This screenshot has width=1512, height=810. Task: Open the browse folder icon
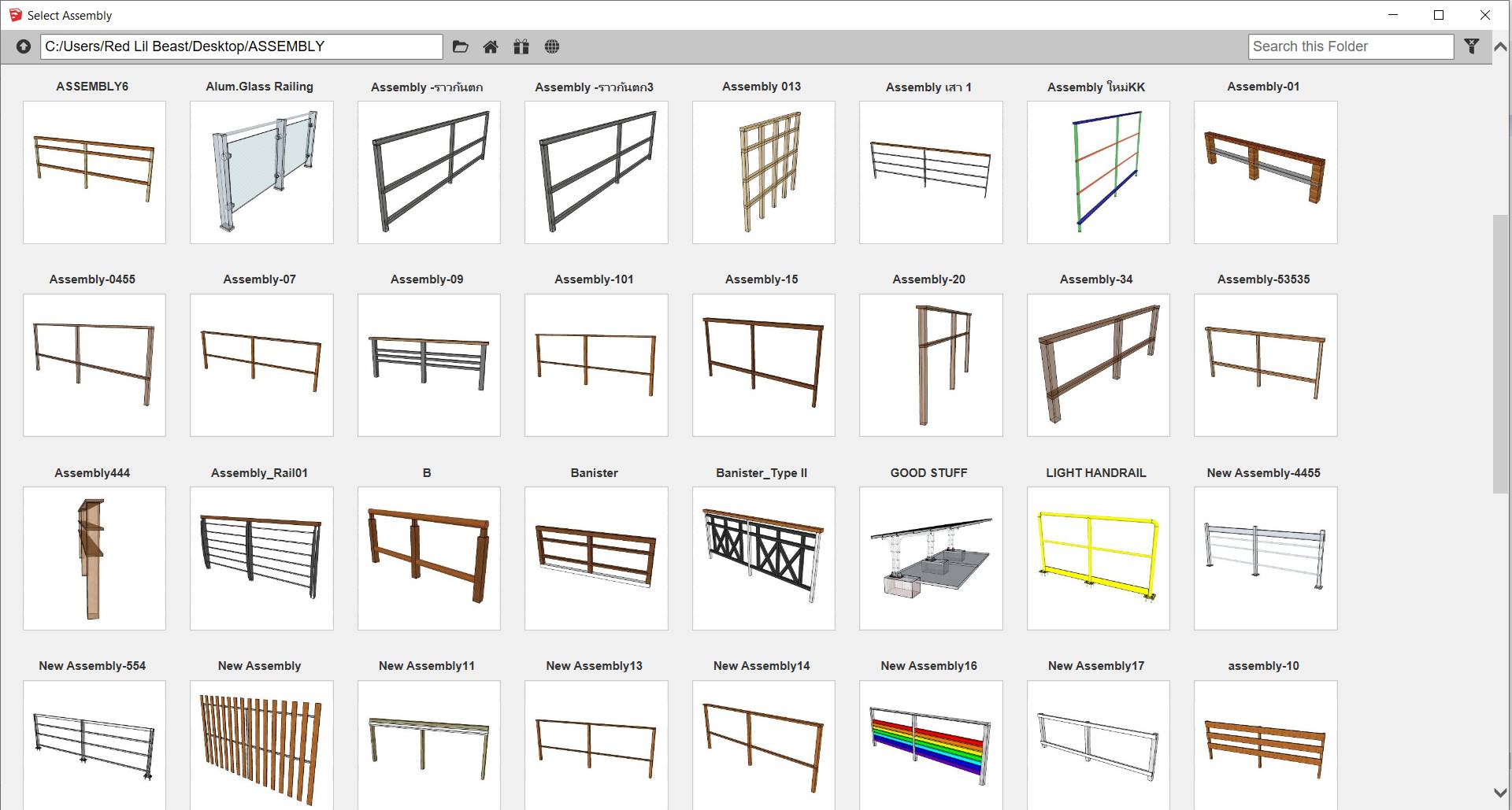tap(461, 46)
